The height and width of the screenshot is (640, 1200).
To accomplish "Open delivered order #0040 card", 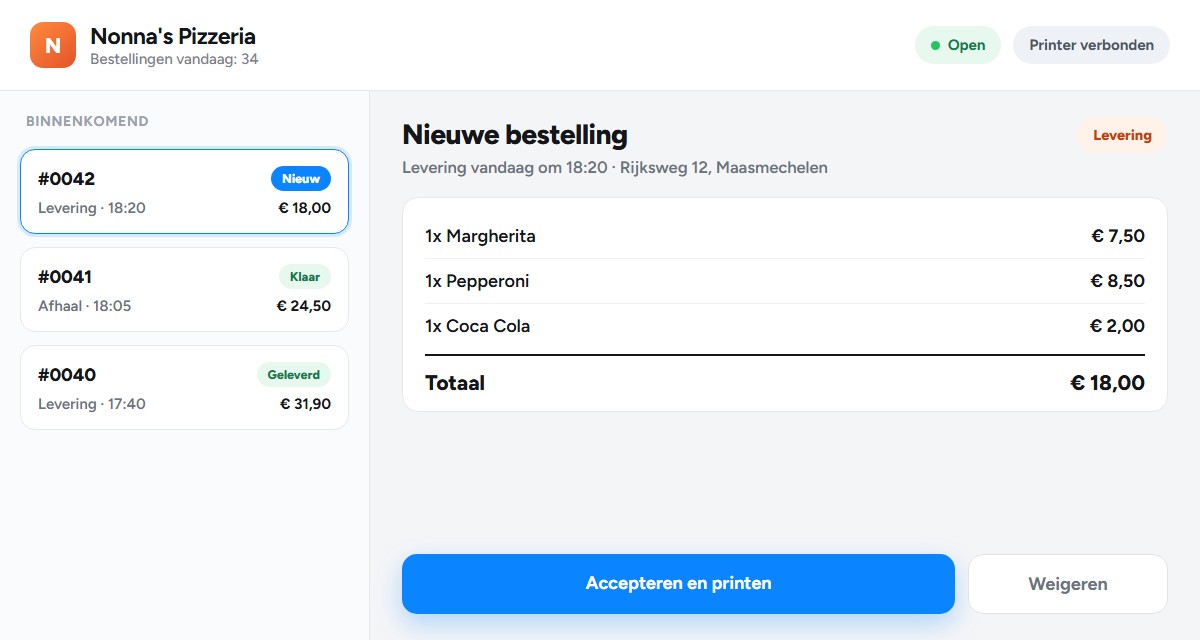I will pyautogui.click(x=184, y=388).
